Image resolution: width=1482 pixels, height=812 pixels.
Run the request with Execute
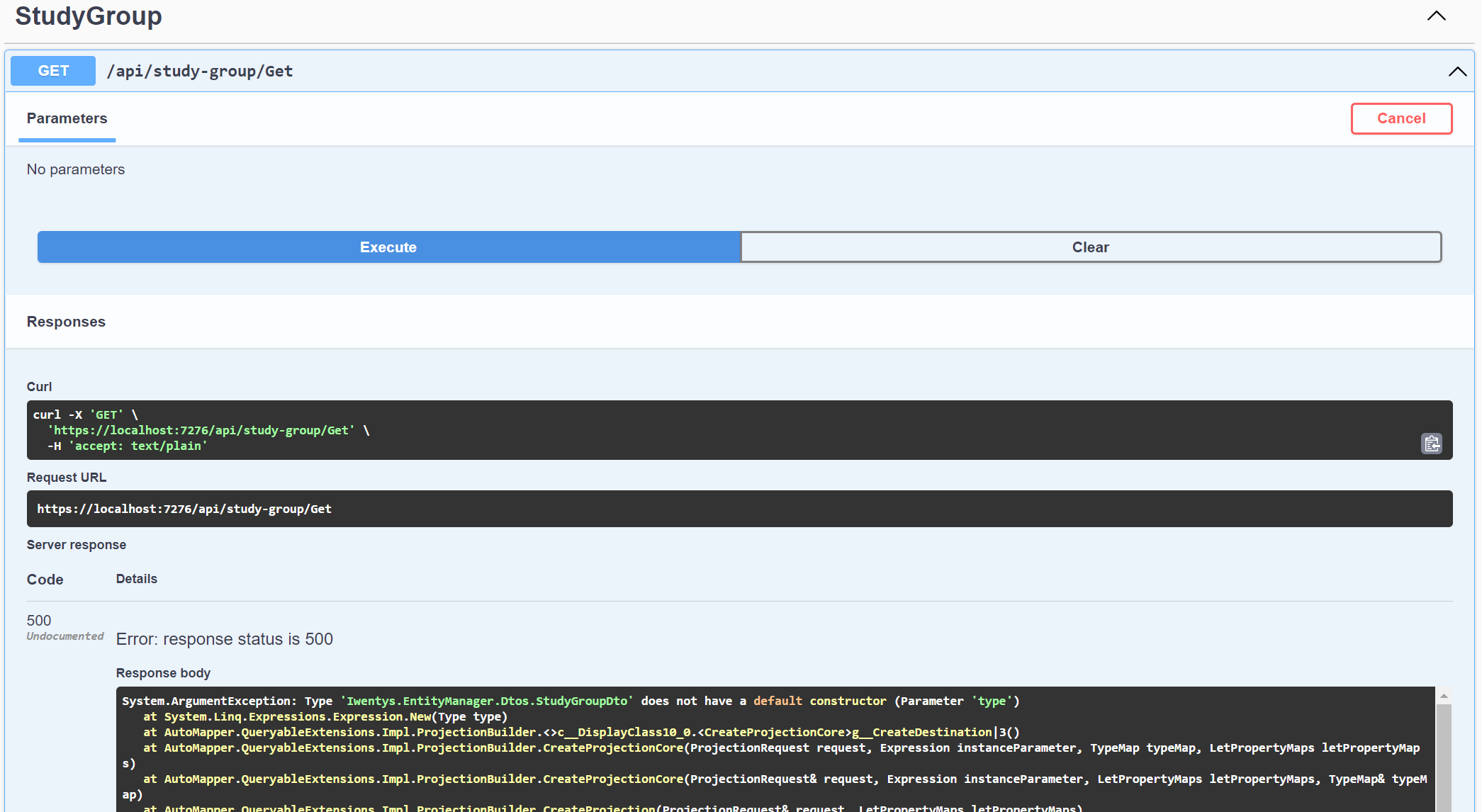pos(388,247)
